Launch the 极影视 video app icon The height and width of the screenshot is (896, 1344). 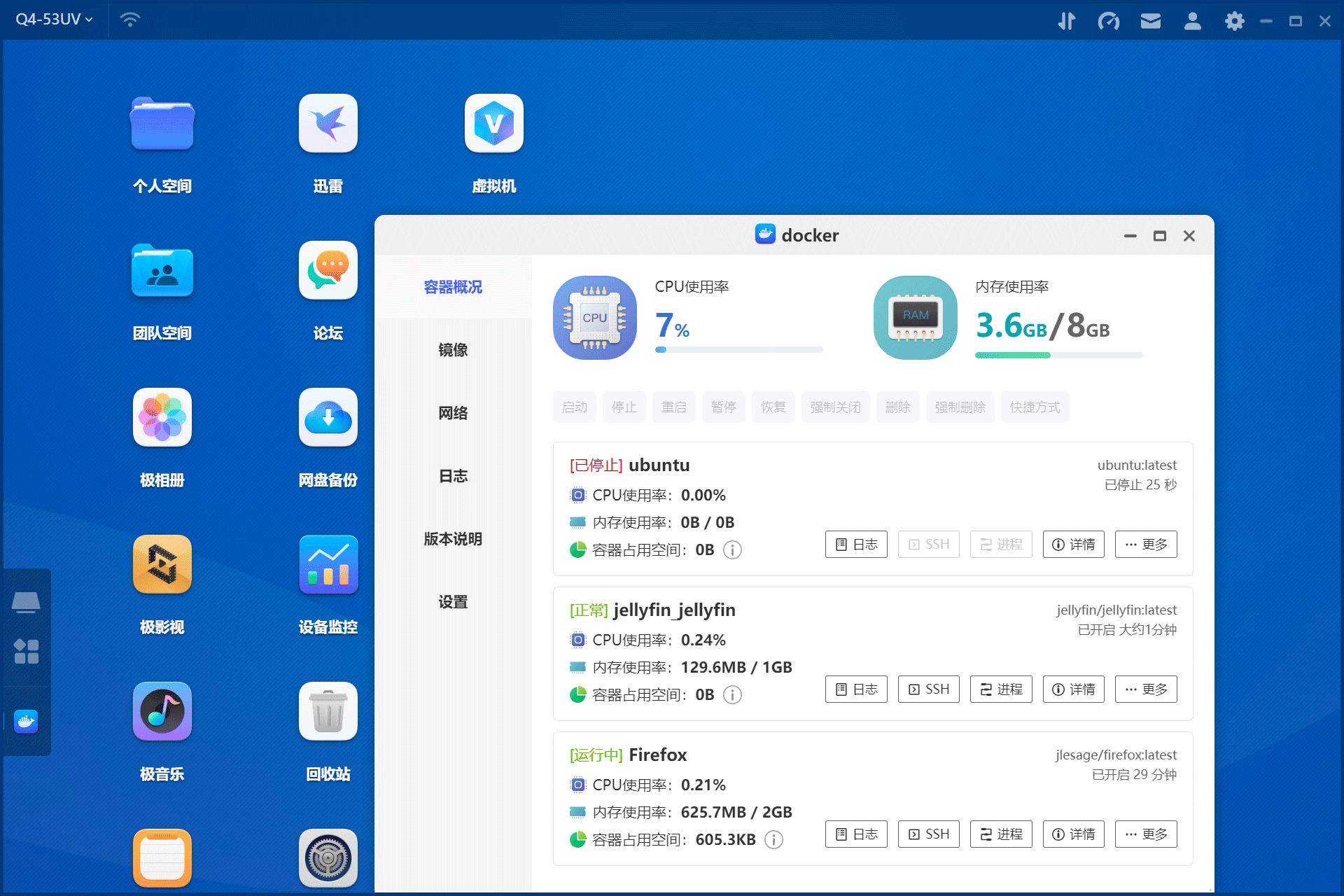[162, 564]
